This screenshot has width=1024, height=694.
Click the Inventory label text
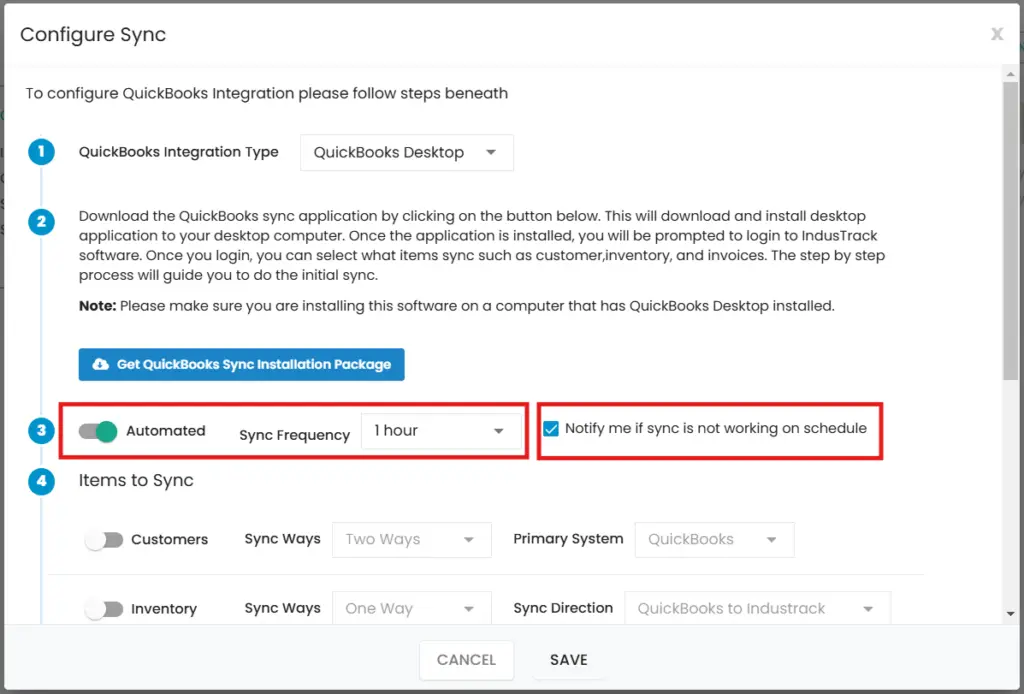tap(164, 609)
